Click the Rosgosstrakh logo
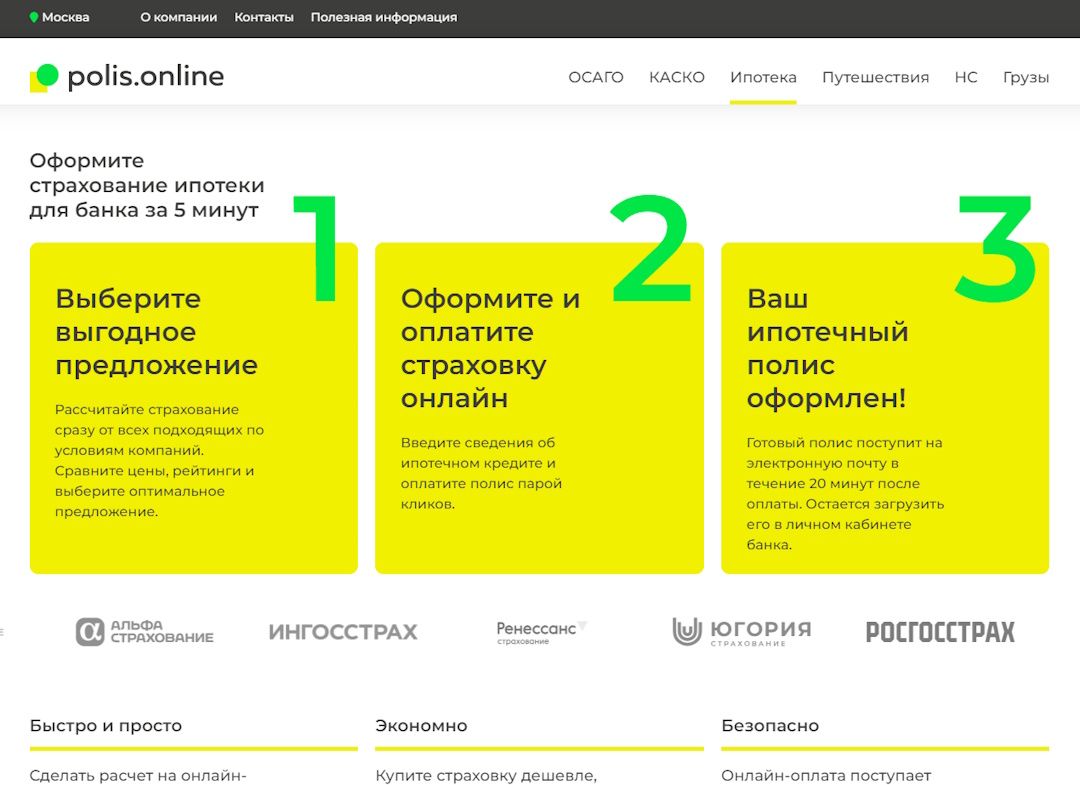 (939, 632)
